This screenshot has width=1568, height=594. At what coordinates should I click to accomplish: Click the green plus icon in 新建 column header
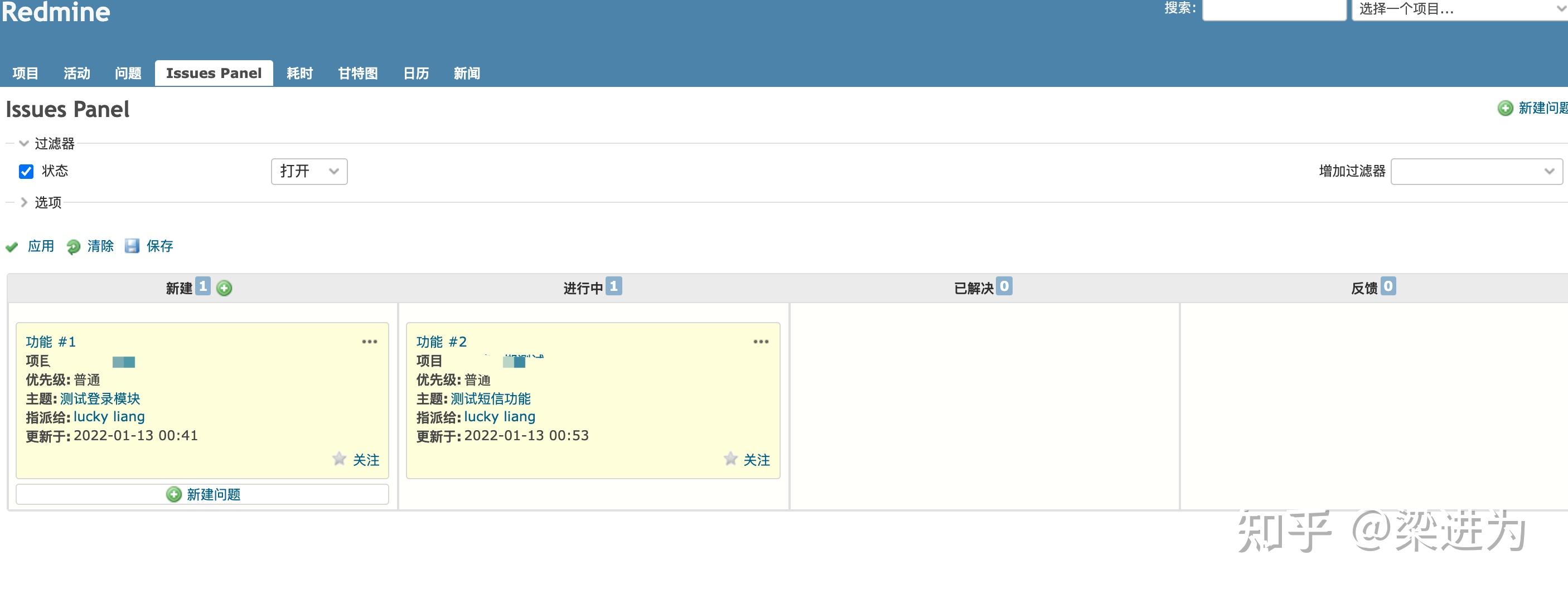(x=224, y=288)
